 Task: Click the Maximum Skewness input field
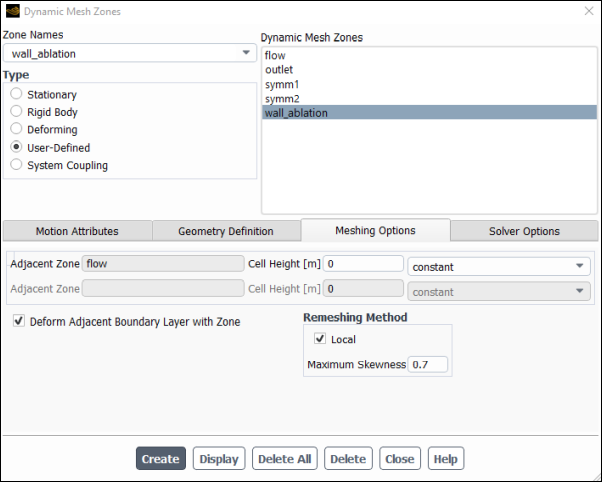point(428,364)
